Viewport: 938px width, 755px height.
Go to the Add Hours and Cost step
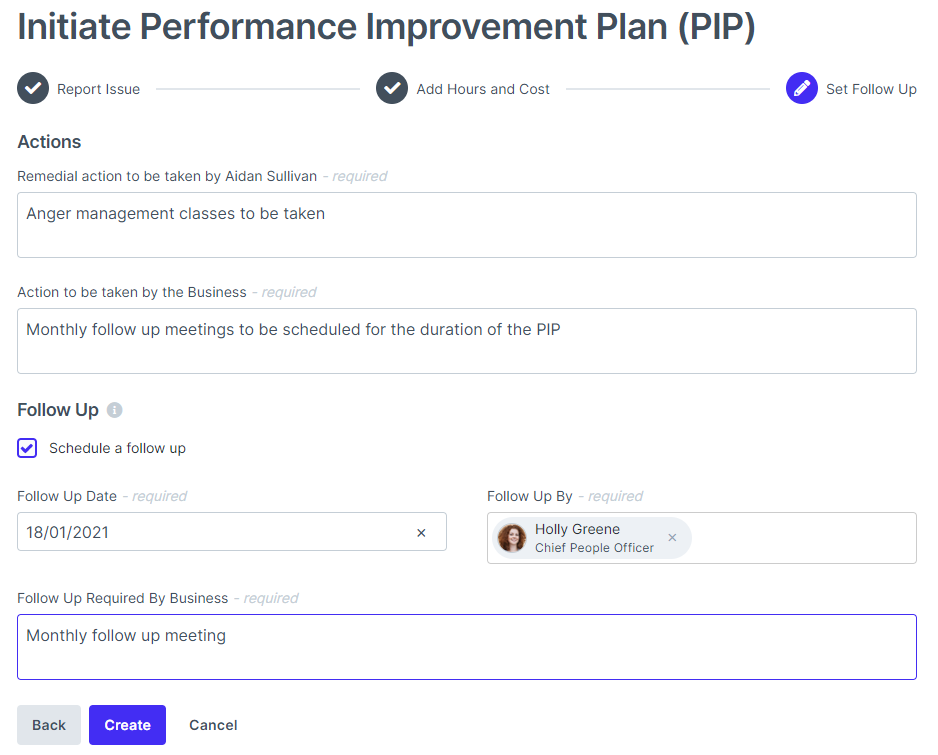click(483, 89)
